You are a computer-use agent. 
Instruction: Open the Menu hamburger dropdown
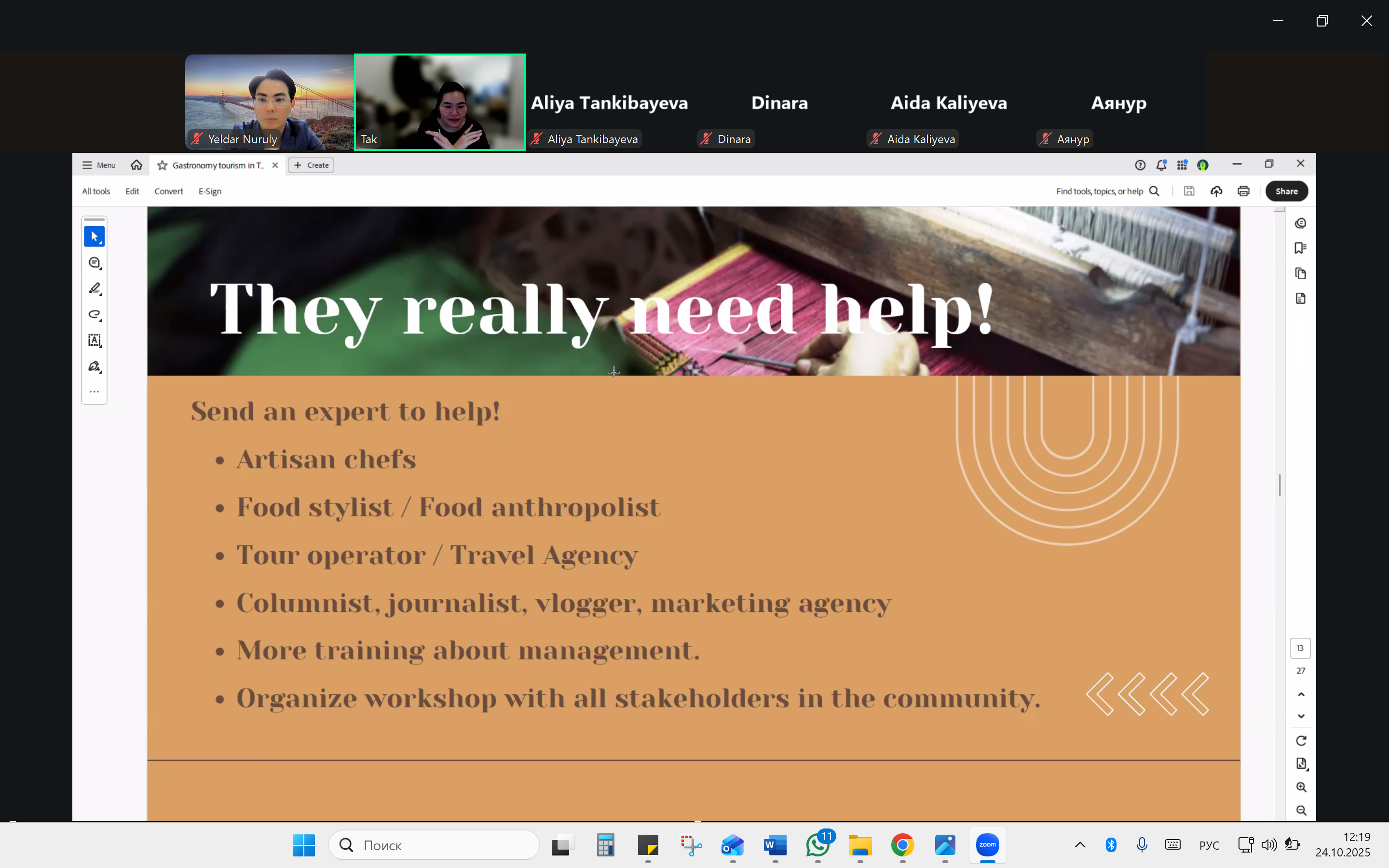click(x=99, y=165)
